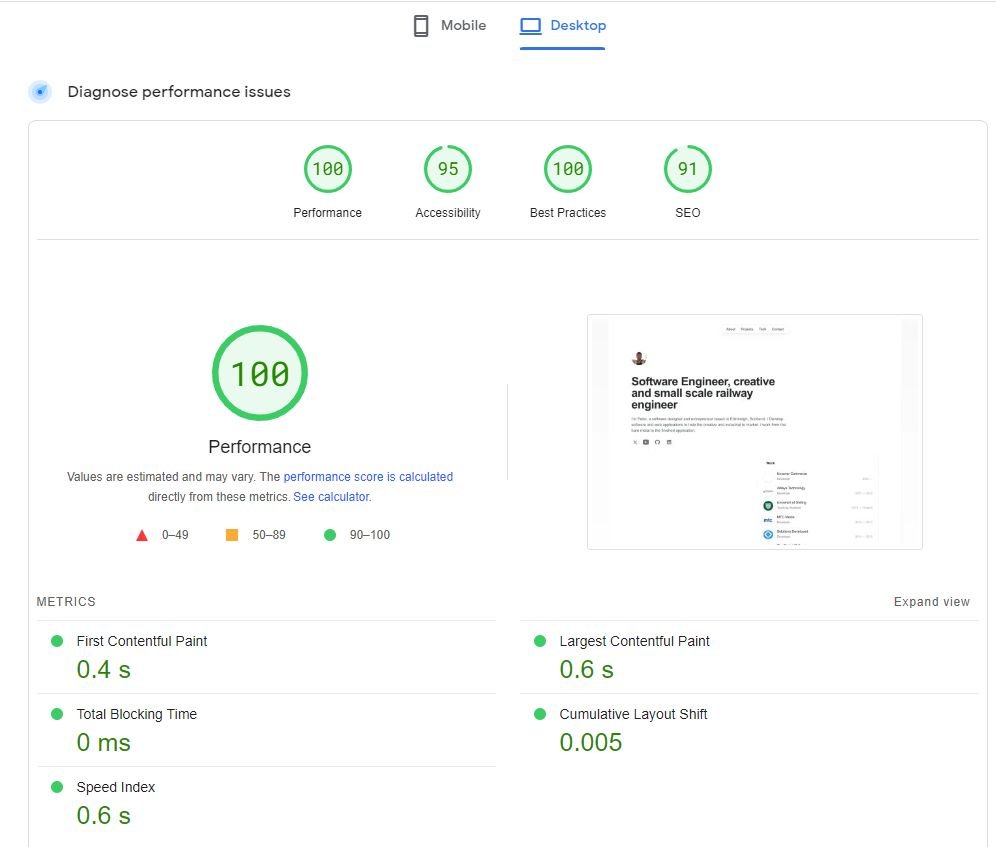The width and height of the screenshot is (996, 847).
Task: Click the Expand view button
Action: coord(931,602)
